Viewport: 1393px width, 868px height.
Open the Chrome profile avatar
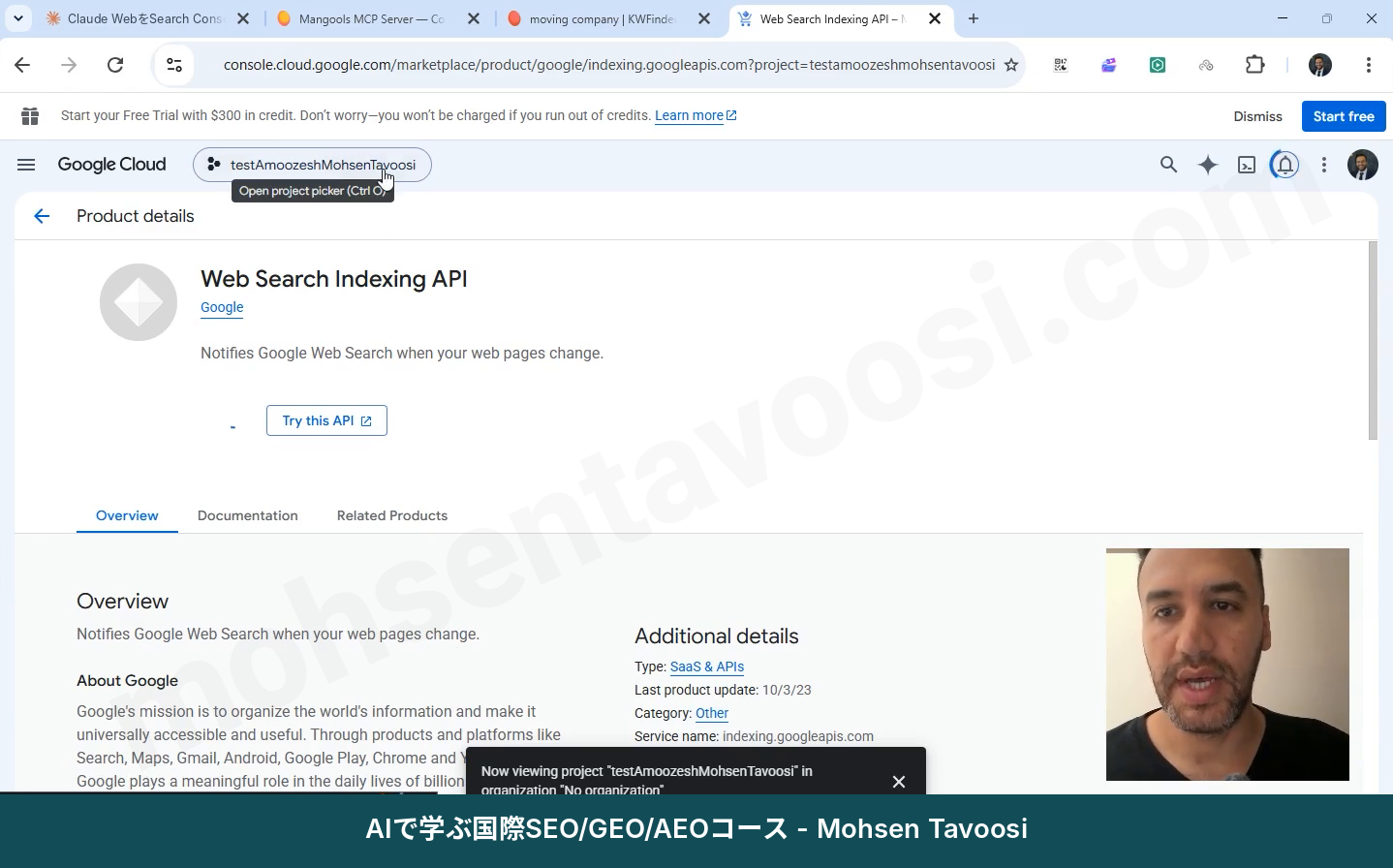coord(1320,65)
